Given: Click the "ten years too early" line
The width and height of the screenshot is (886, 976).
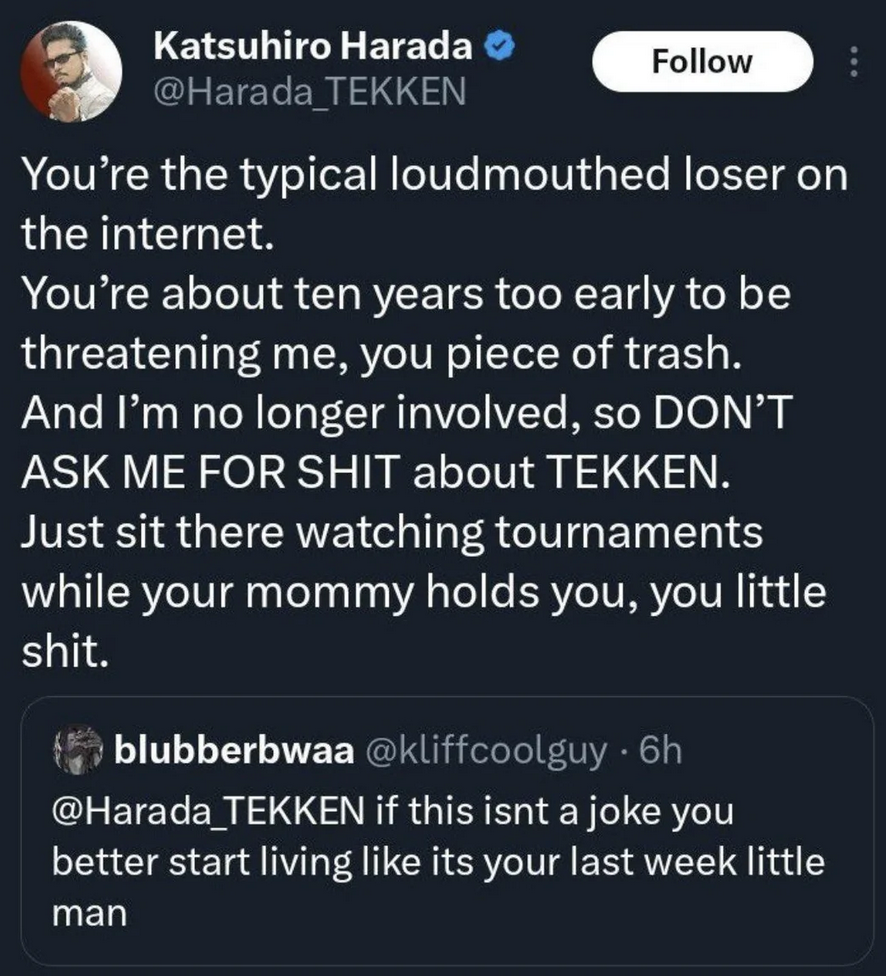Looking at the screenshot, I should click(x=407, y=294).
